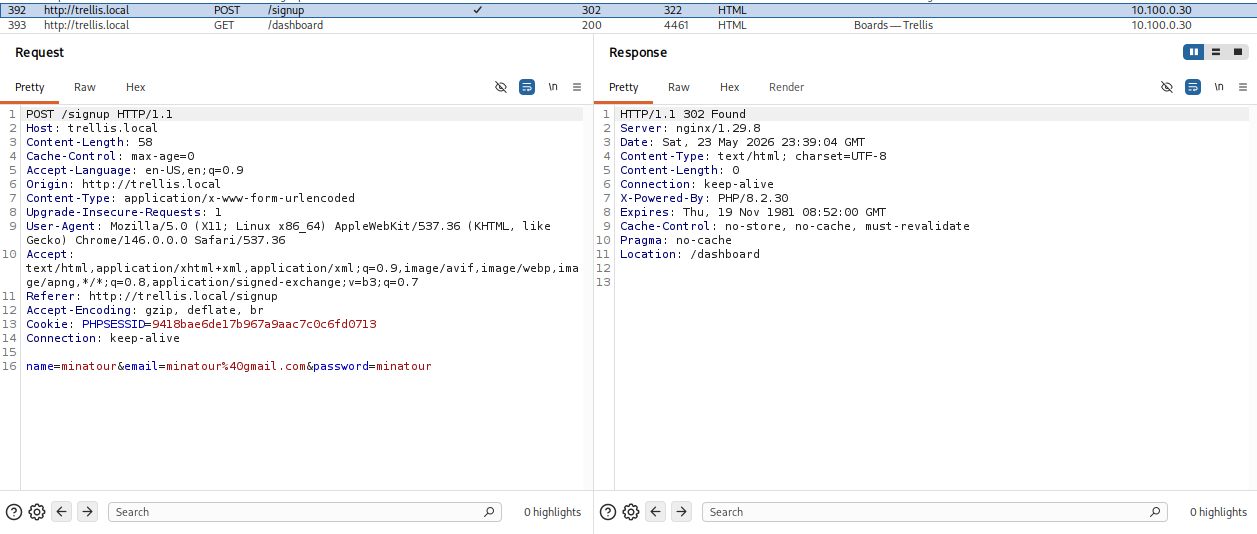Click the PHPSESSID cookie value
Image resolution: width=1257 pixels, height=534 pixels.
[264, 324]
